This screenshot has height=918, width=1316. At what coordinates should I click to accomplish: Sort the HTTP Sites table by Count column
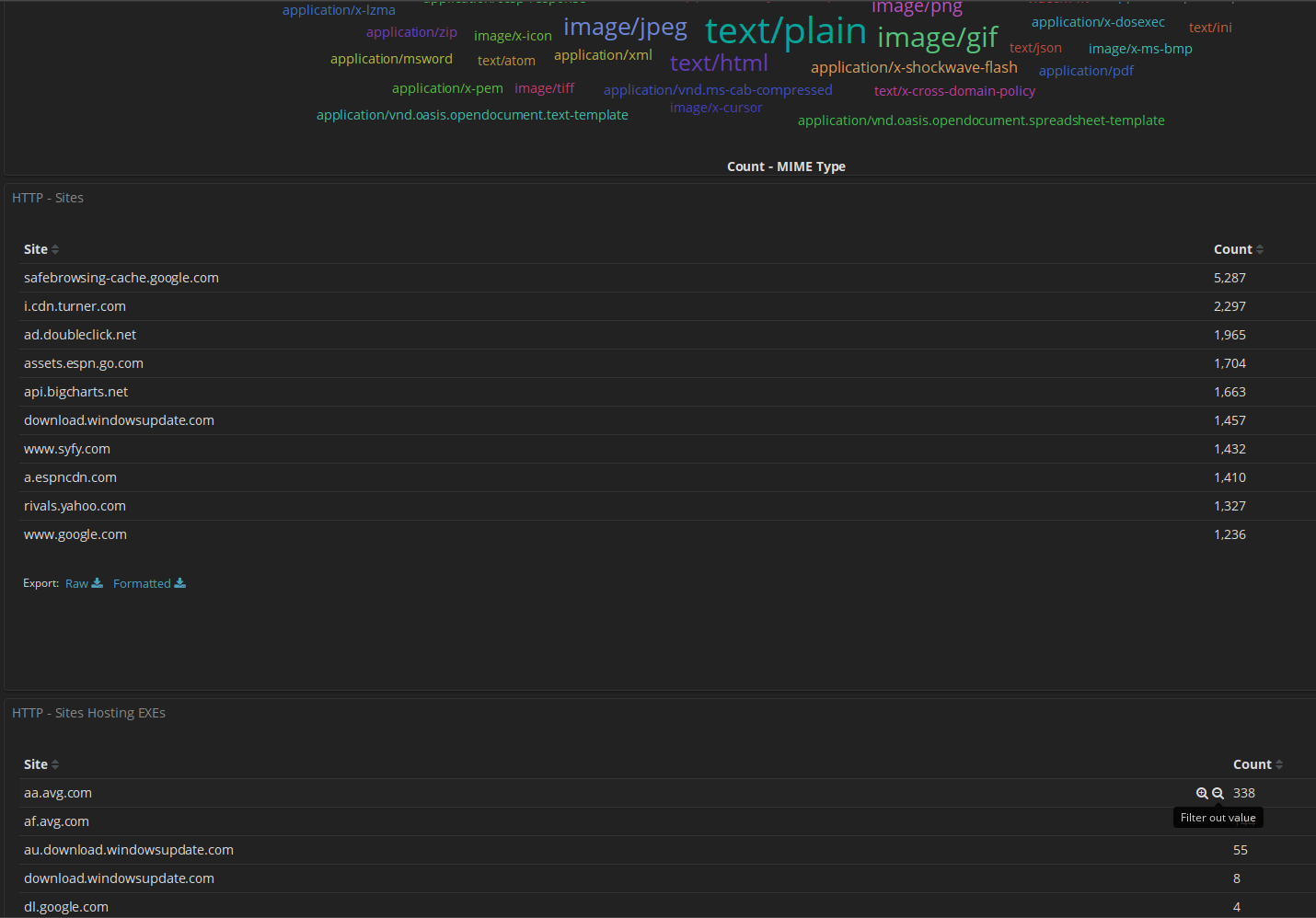(1261, 248)
